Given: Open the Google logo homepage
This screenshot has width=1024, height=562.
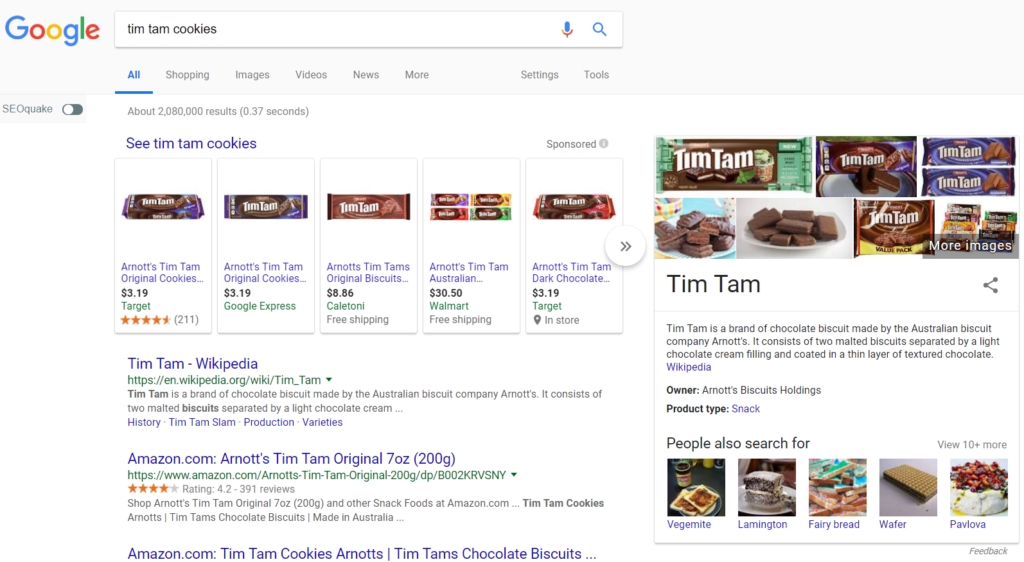Looking at the screenshot, I should pos(52,30).
